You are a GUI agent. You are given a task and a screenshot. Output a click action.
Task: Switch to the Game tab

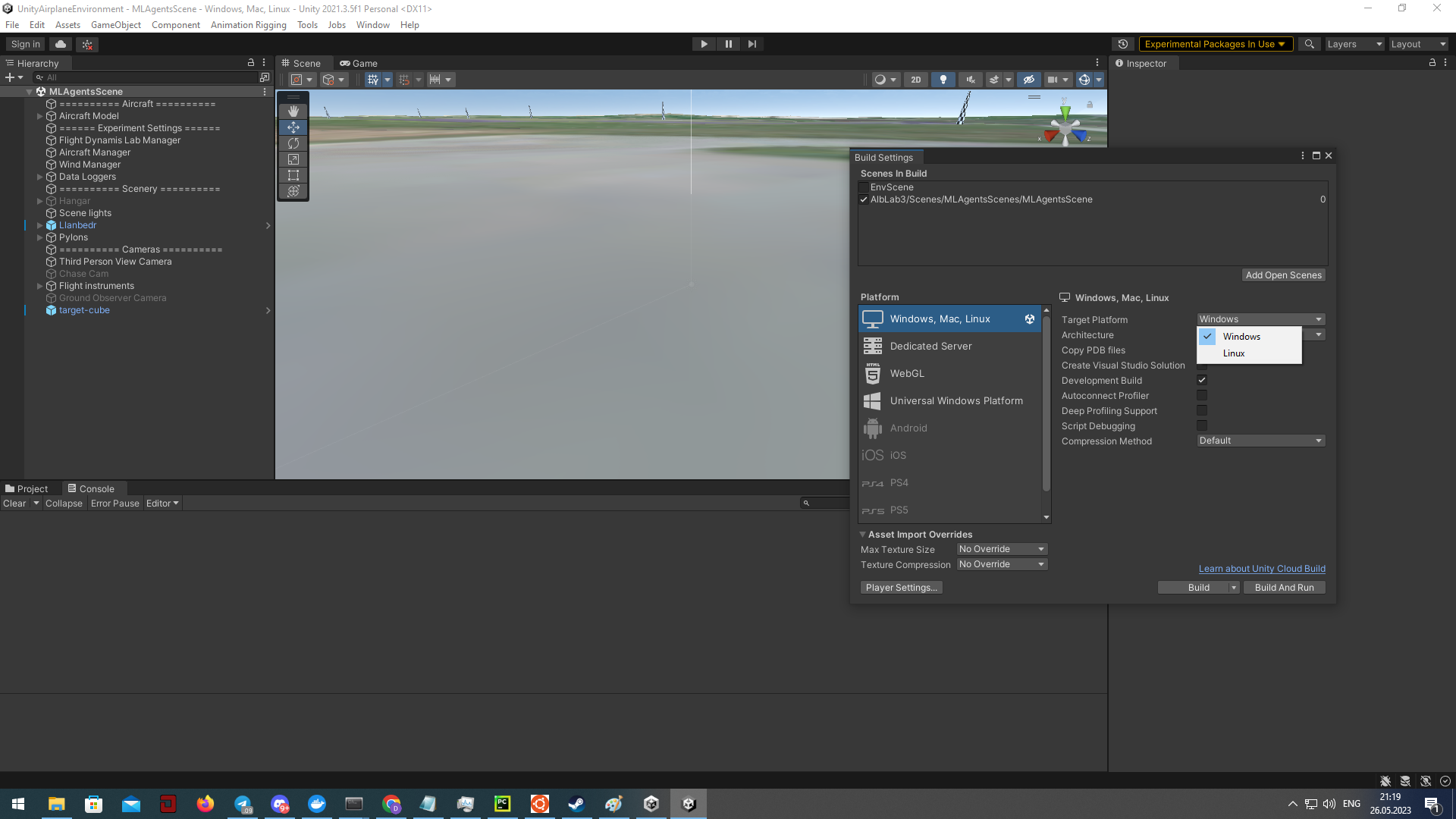click(x=359, y=64)
